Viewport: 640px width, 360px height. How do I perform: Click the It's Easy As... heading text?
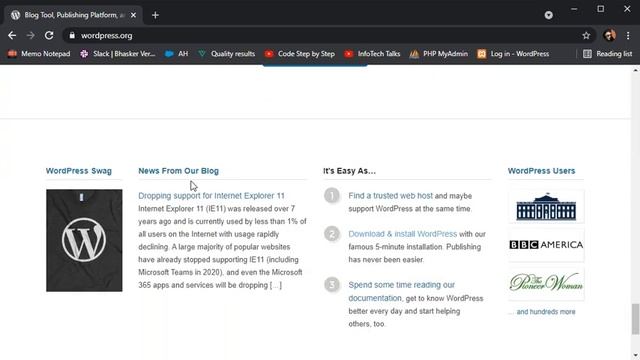(349, 171)
